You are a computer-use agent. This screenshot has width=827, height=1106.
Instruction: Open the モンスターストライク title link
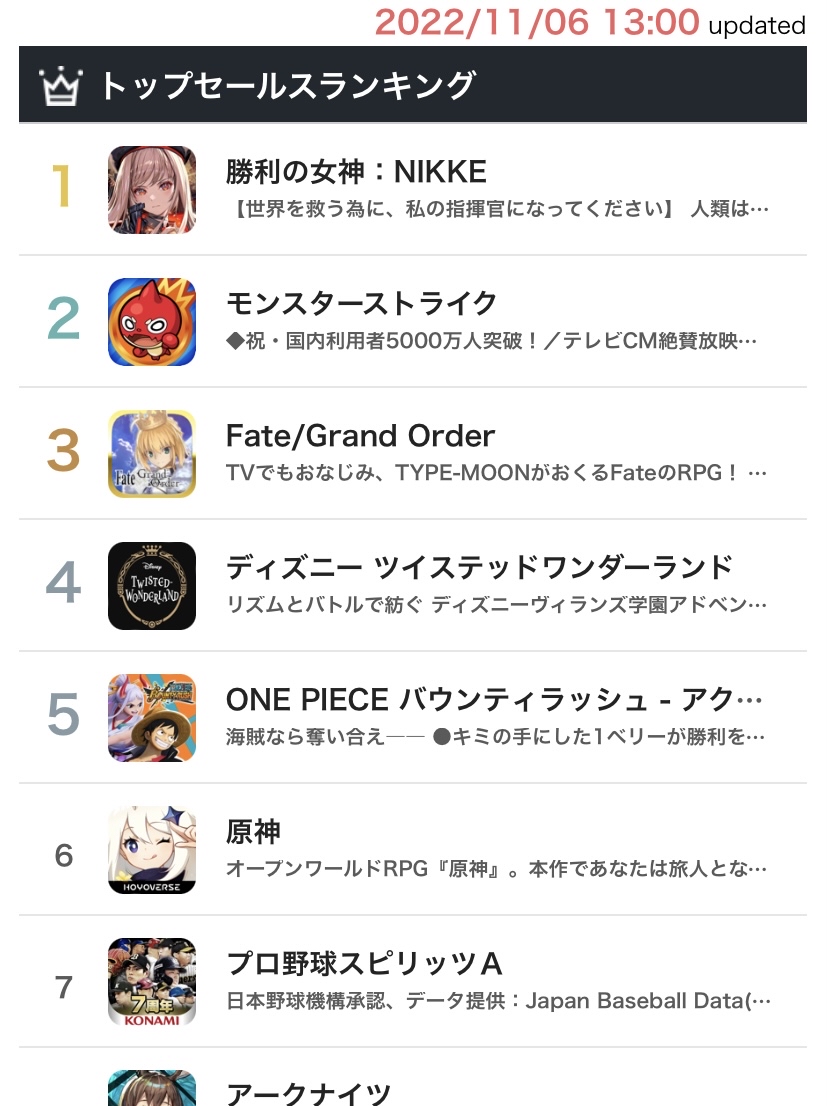click(x=361, y=303)
